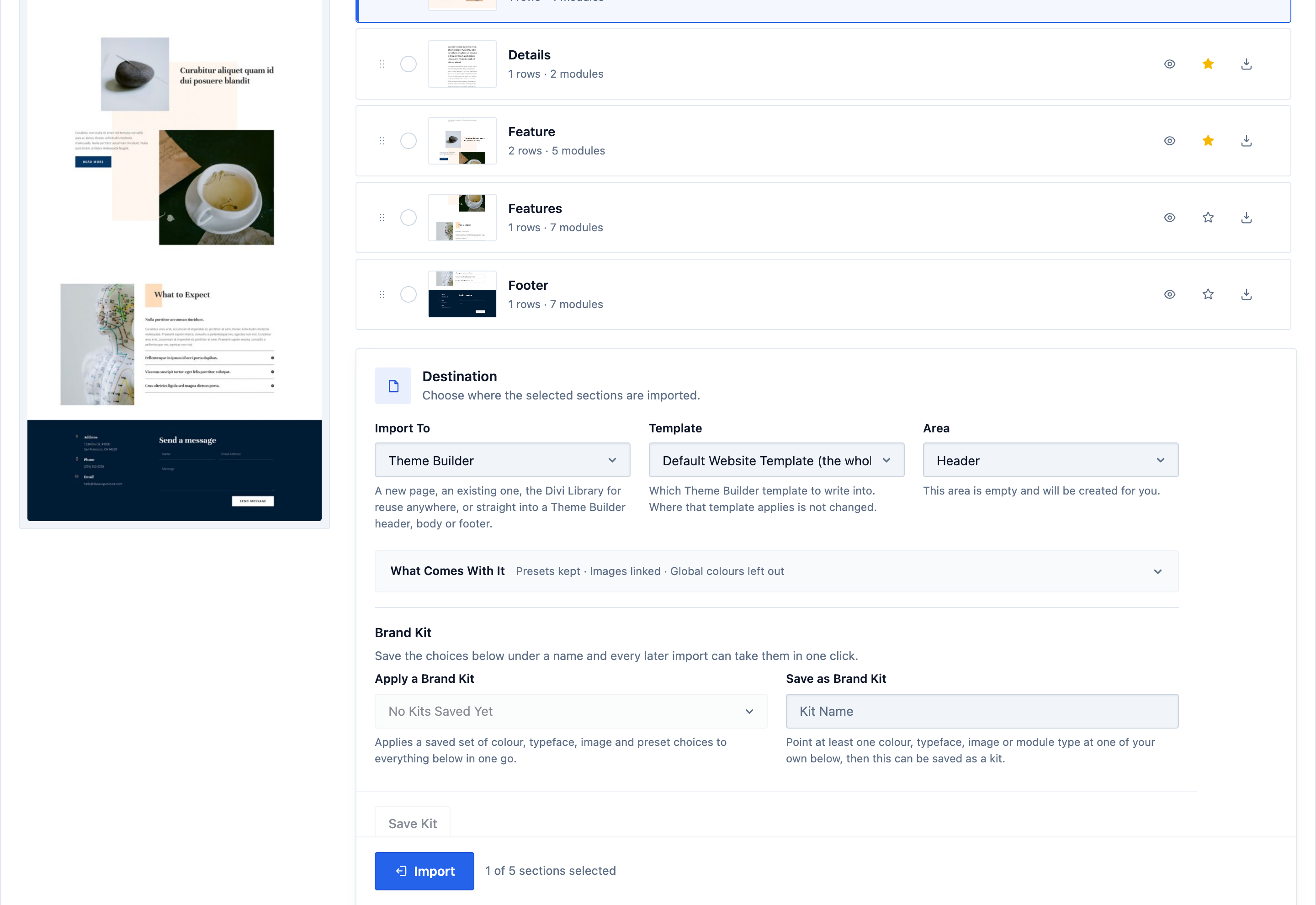1316x905 pixels.
Task: Click the Destination document icon
Action: coord(393,386)
